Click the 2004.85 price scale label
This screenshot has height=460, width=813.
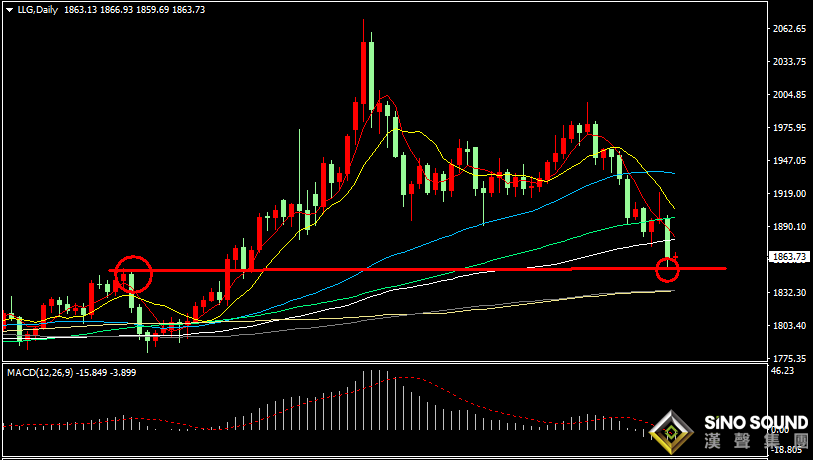coord(789,94)
